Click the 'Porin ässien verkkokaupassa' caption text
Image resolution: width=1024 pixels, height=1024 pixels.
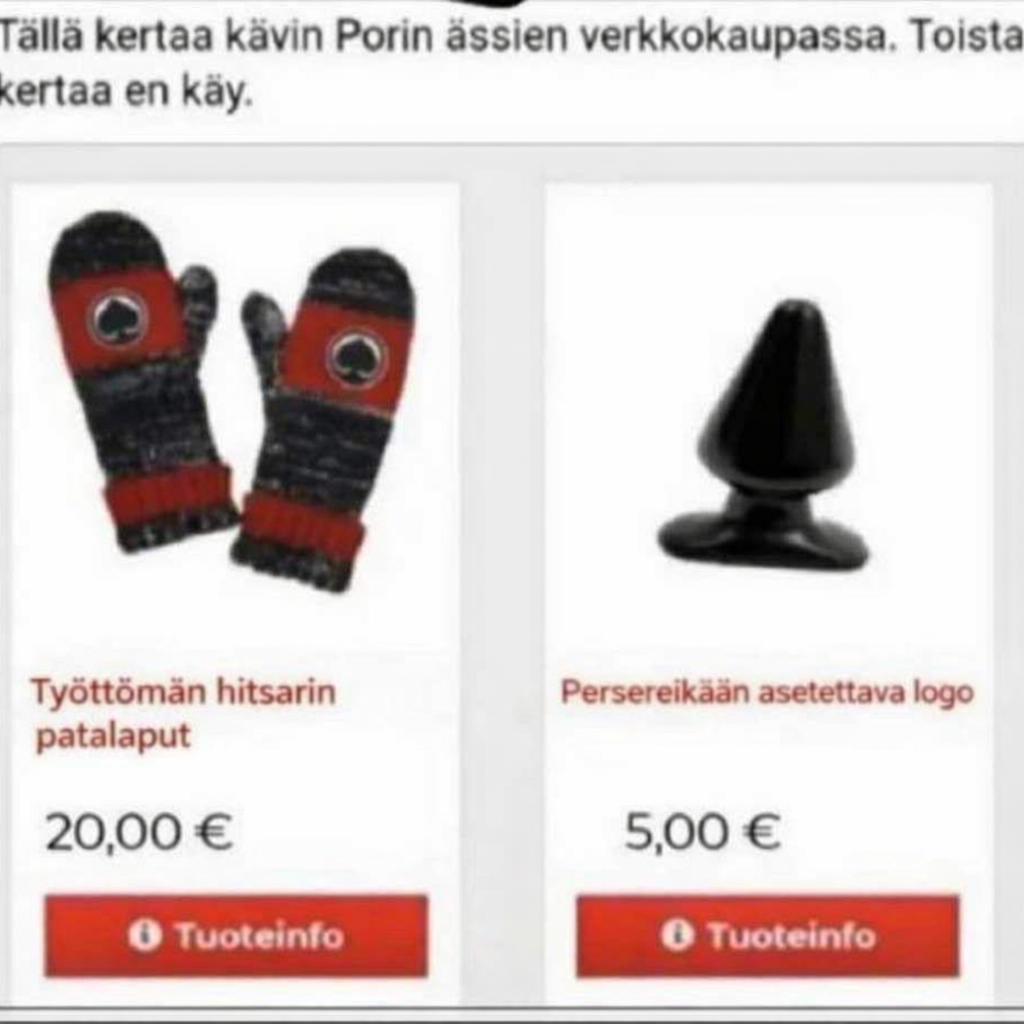tap(612, 37)
